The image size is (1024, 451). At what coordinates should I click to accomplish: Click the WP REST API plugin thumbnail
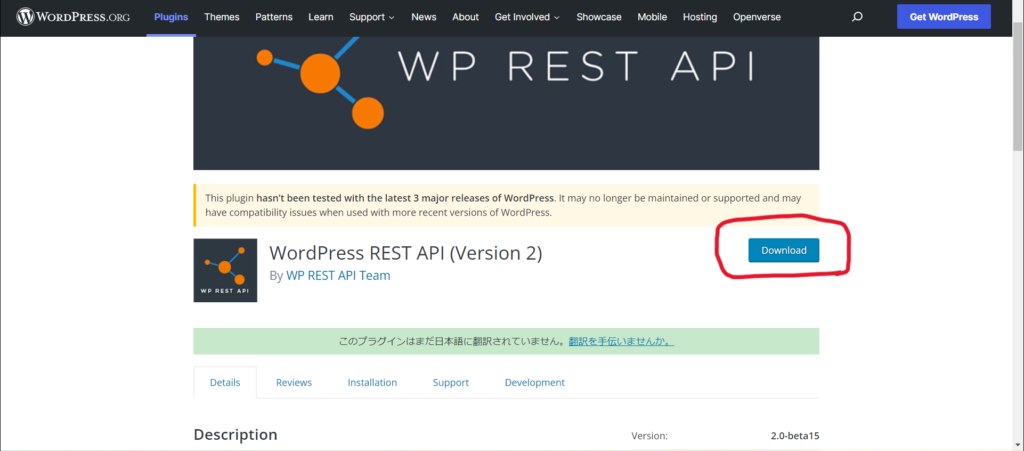point(225,270)
